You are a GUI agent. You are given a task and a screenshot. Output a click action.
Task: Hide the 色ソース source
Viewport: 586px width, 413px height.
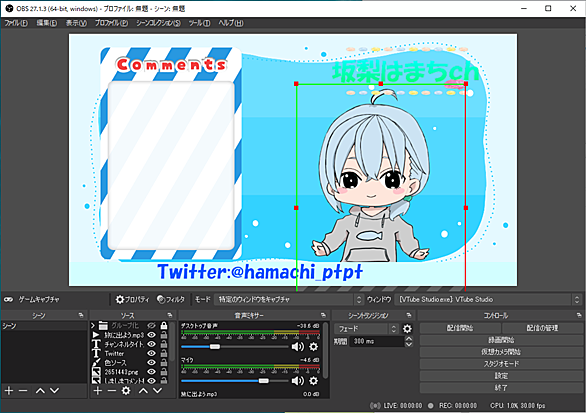coord(151,363)
